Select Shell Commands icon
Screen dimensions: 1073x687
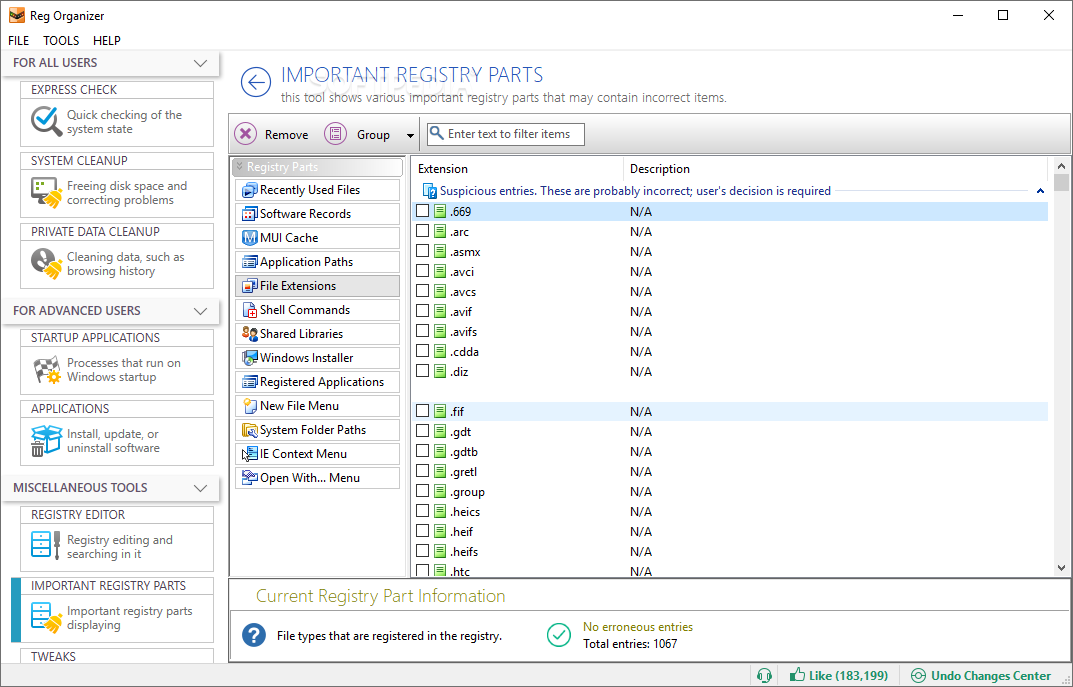(x=250, y=310)
